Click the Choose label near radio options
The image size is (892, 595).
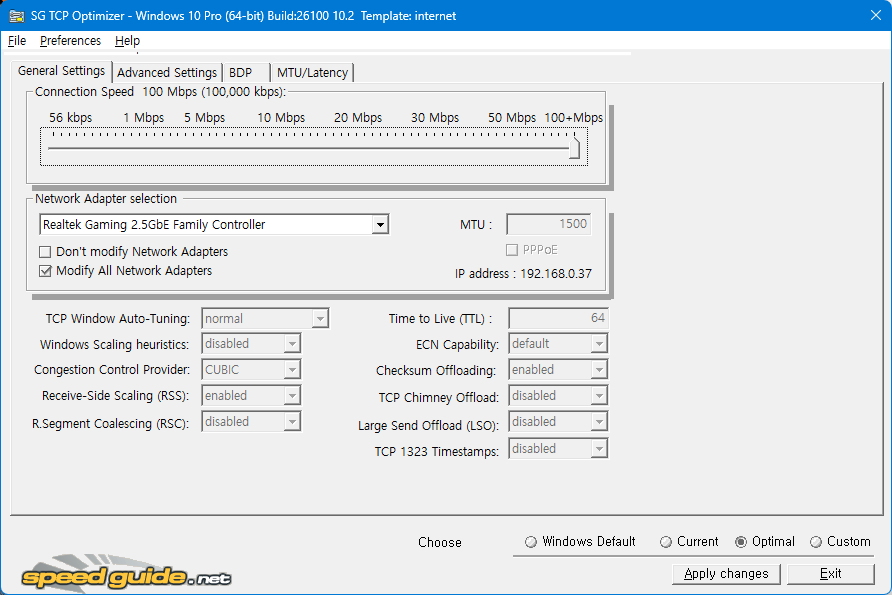[440, 542]
